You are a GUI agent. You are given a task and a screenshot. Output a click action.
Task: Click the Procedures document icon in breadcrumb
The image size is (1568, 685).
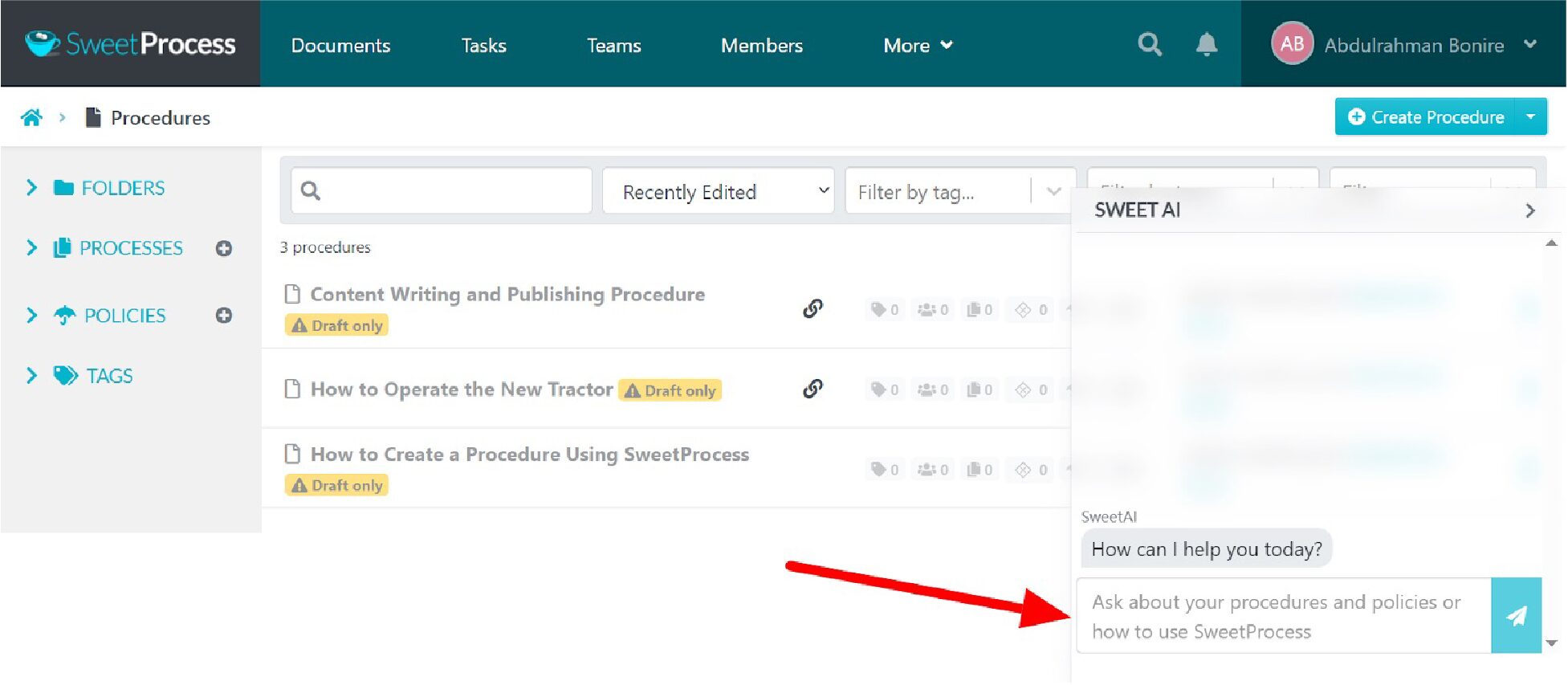click(93, 118)
